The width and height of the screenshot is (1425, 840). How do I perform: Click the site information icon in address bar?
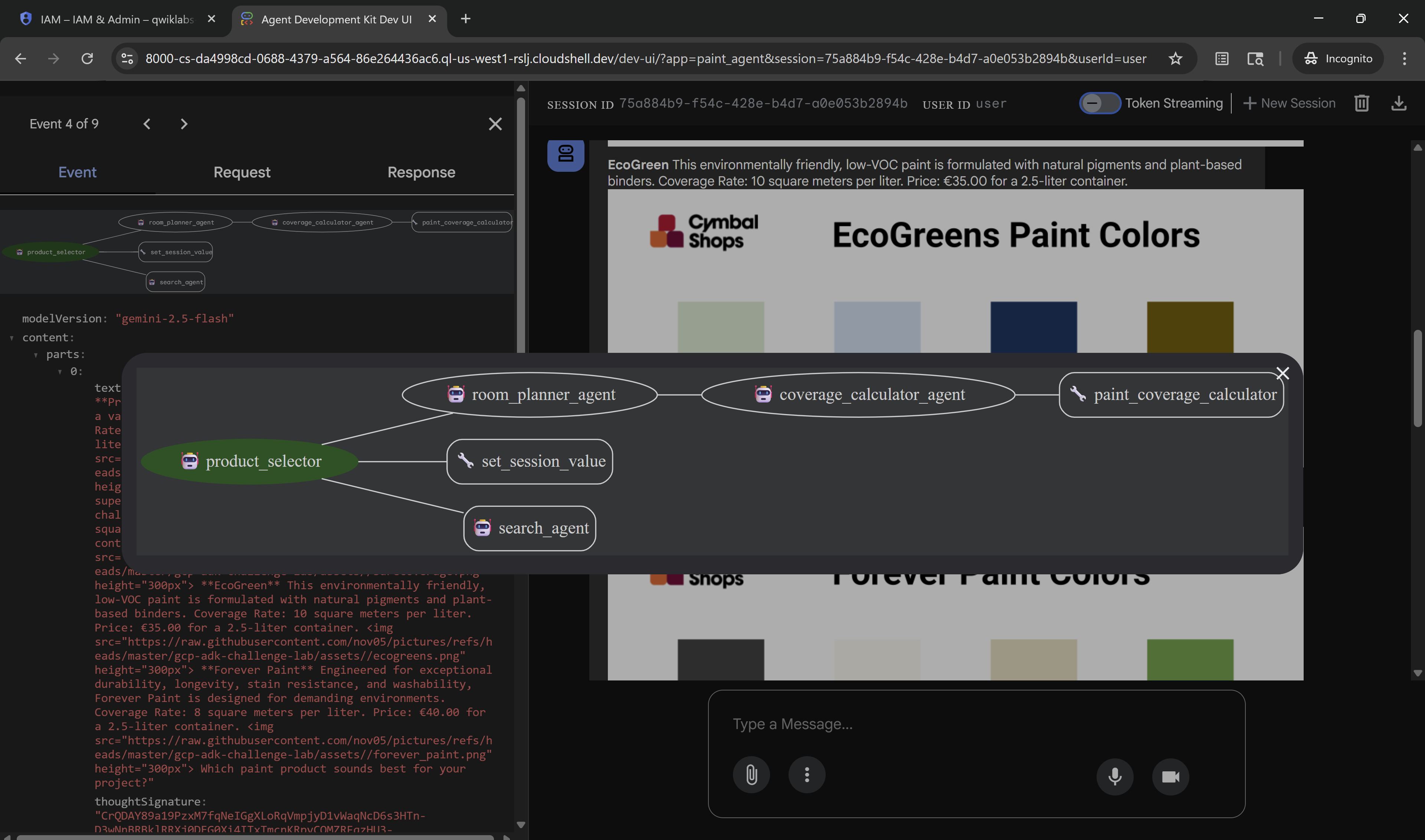pyautogui.click(x=127, y=58)
